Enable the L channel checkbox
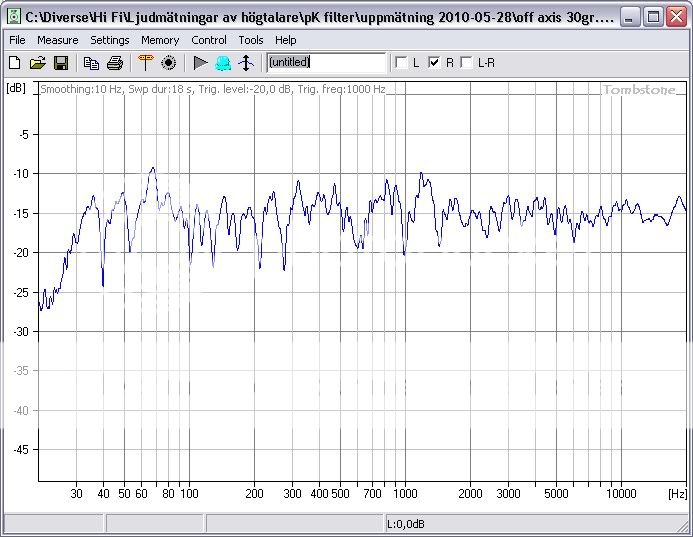693x537 pixels. tap(402, 63)
